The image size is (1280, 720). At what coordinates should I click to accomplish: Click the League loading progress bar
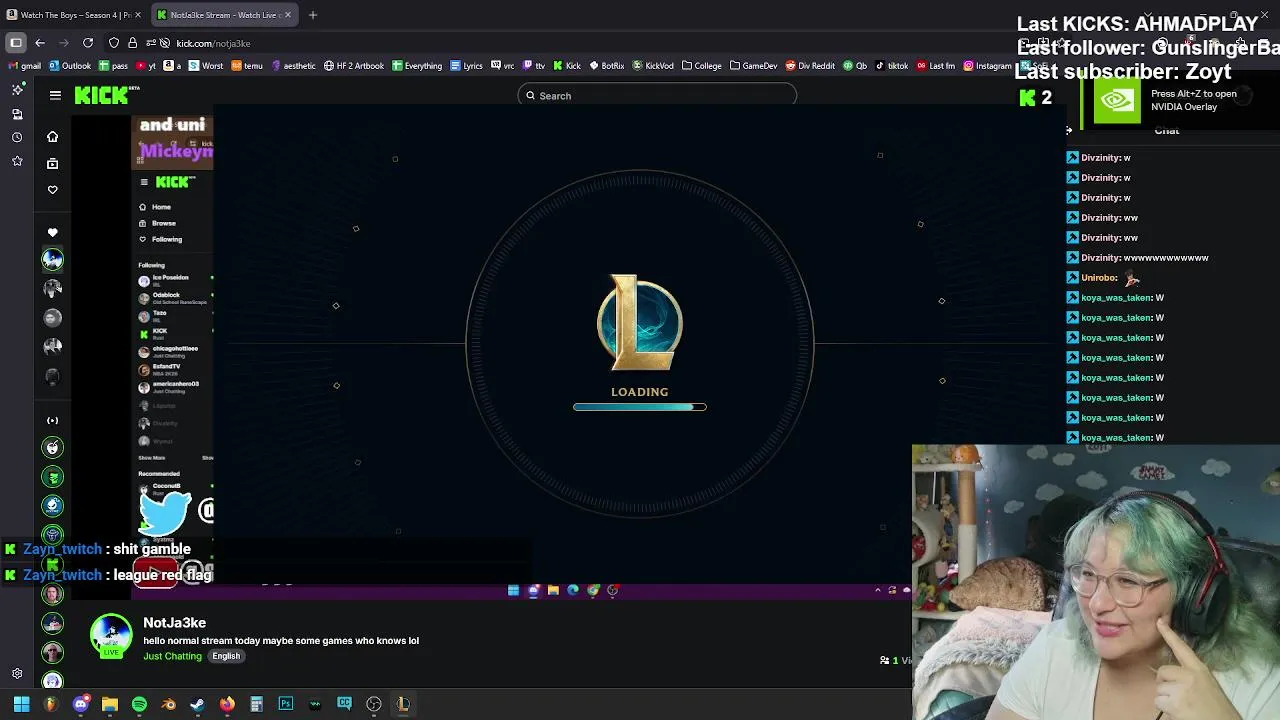(640, 407)
